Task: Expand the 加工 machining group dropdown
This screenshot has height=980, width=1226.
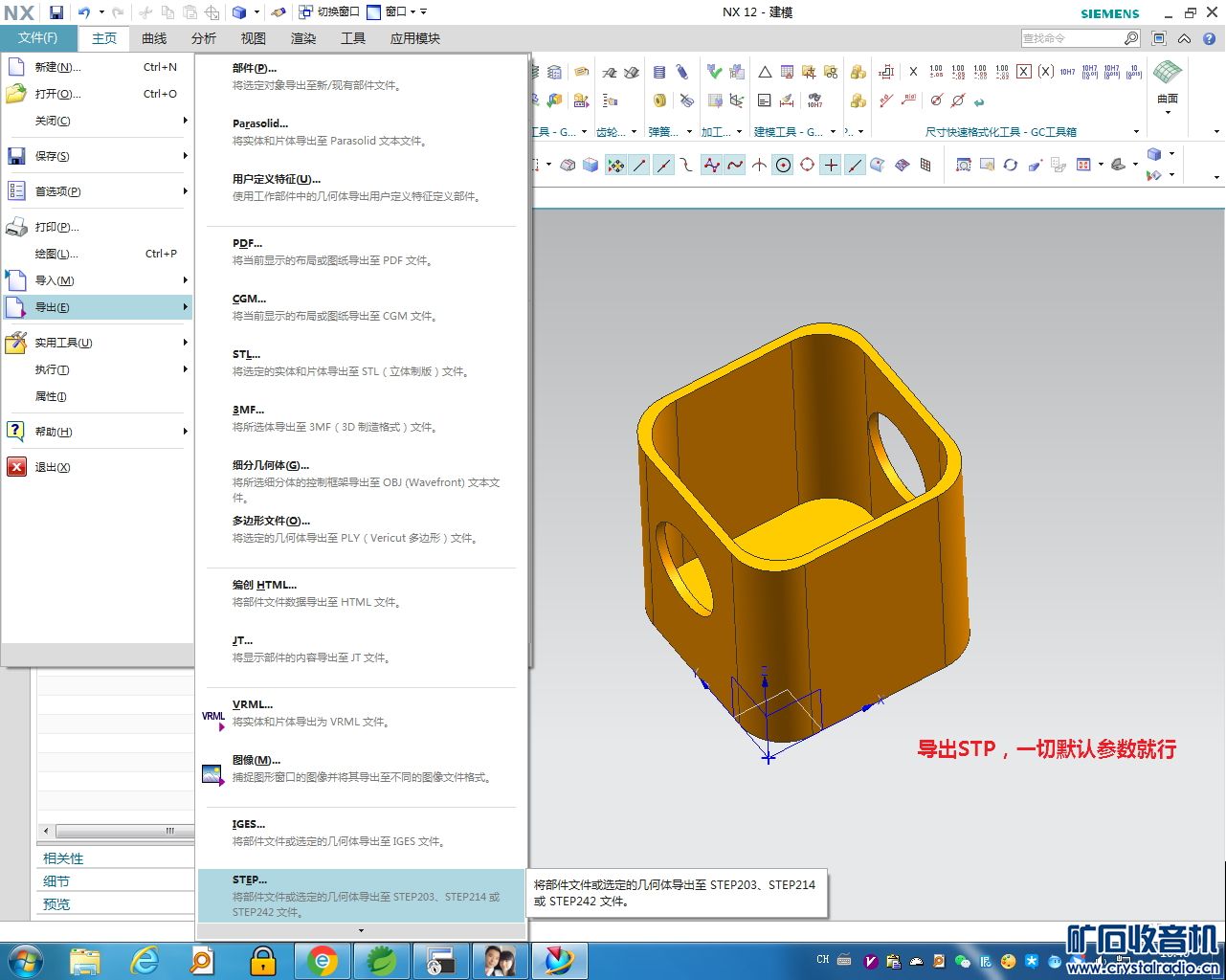Action: point(740,132)
